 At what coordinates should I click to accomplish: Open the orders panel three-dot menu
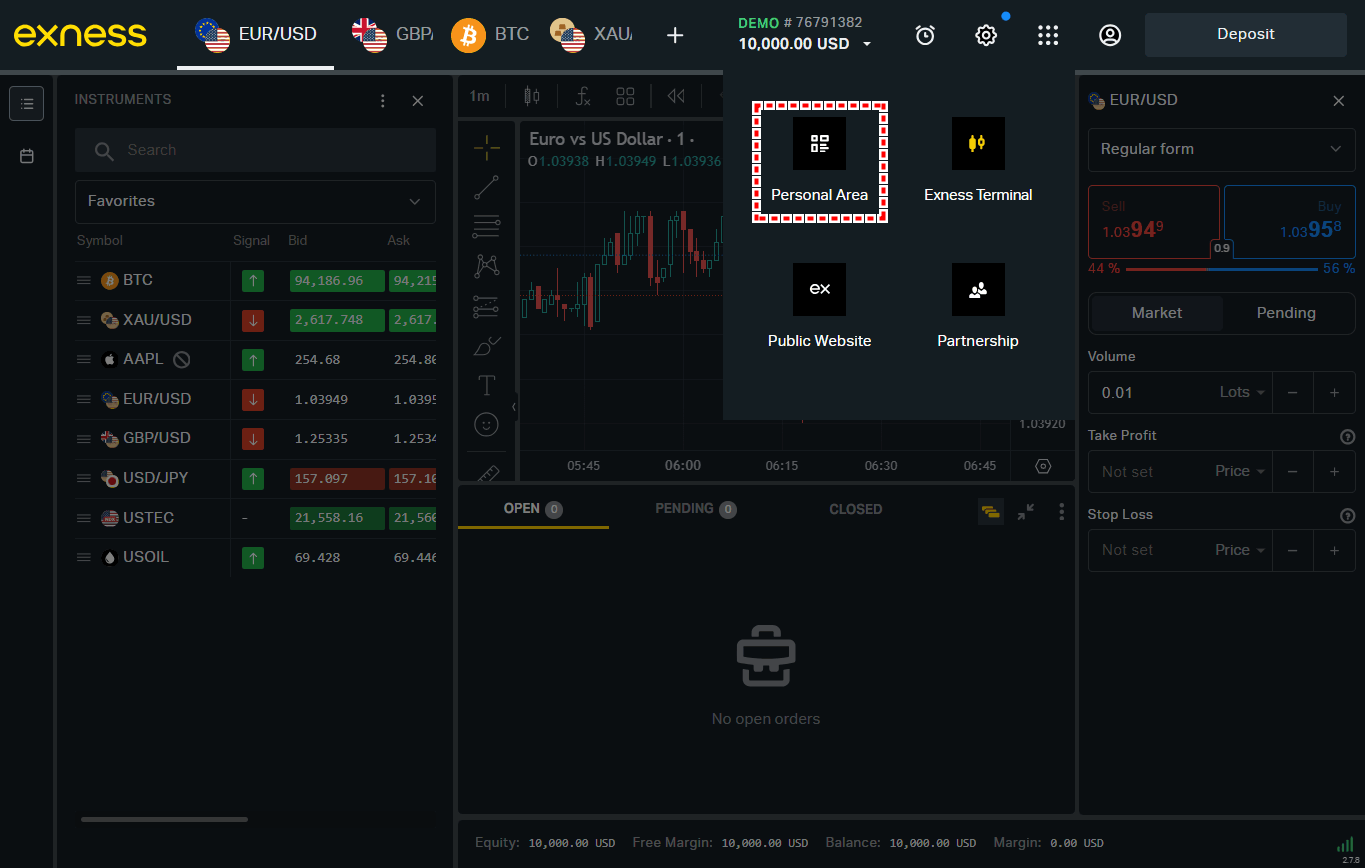(x=1062, y=511)
